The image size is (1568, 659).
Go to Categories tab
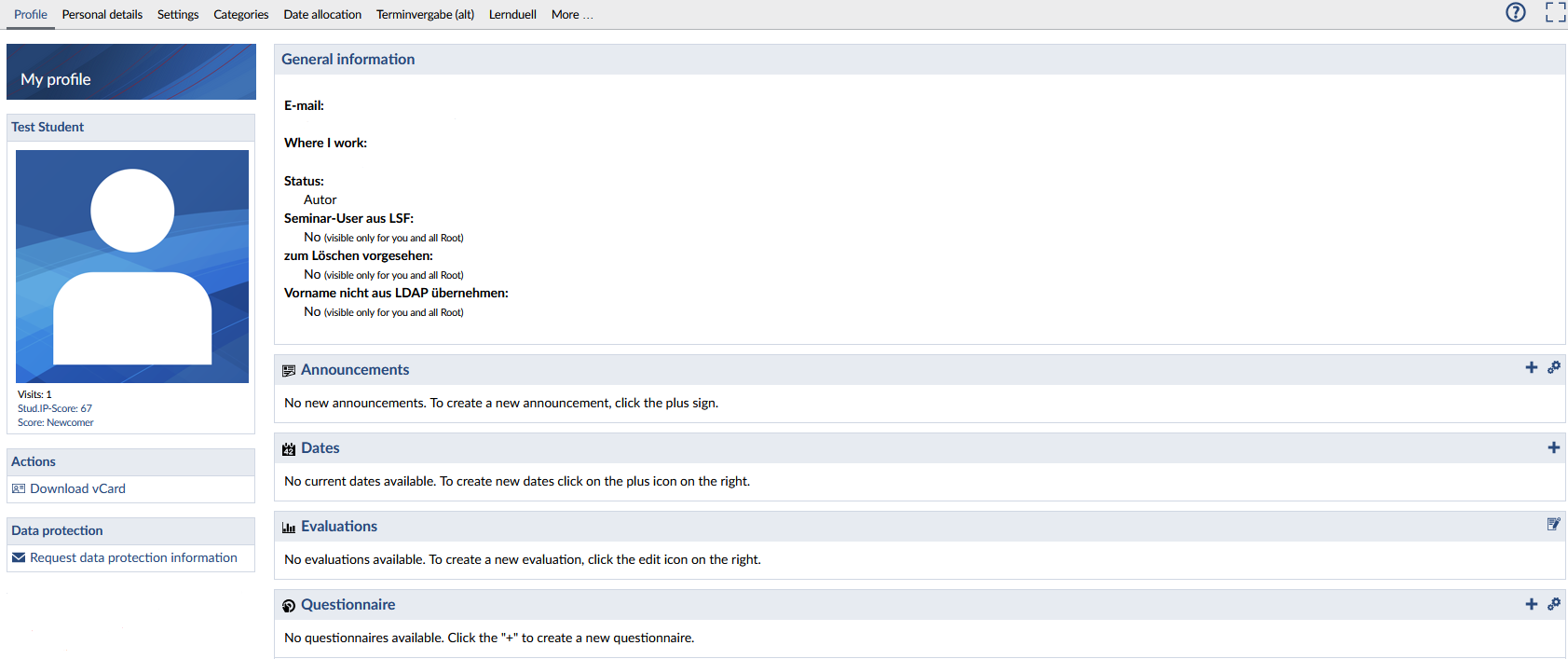(240, 15)
